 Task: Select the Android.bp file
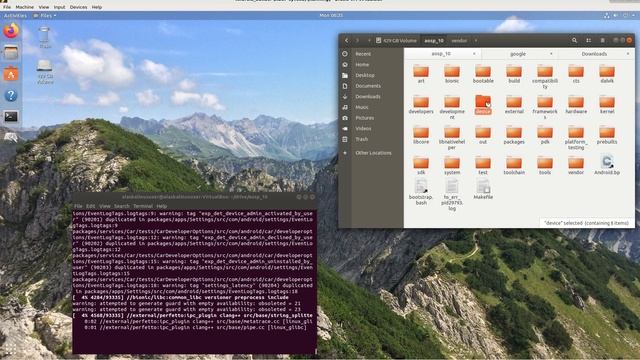[x=607, y=165]
